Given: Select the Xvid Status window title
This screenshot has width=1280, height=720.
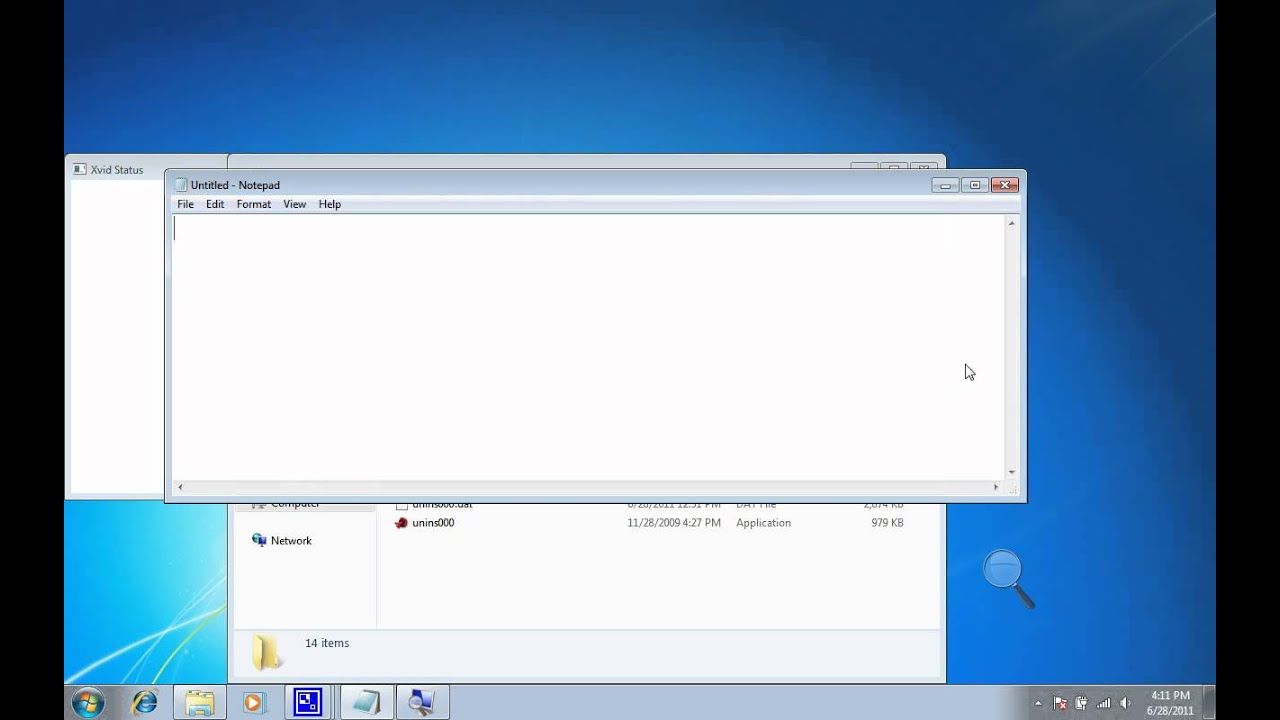Looking at the screenshot, I should (x=117, y=170).
